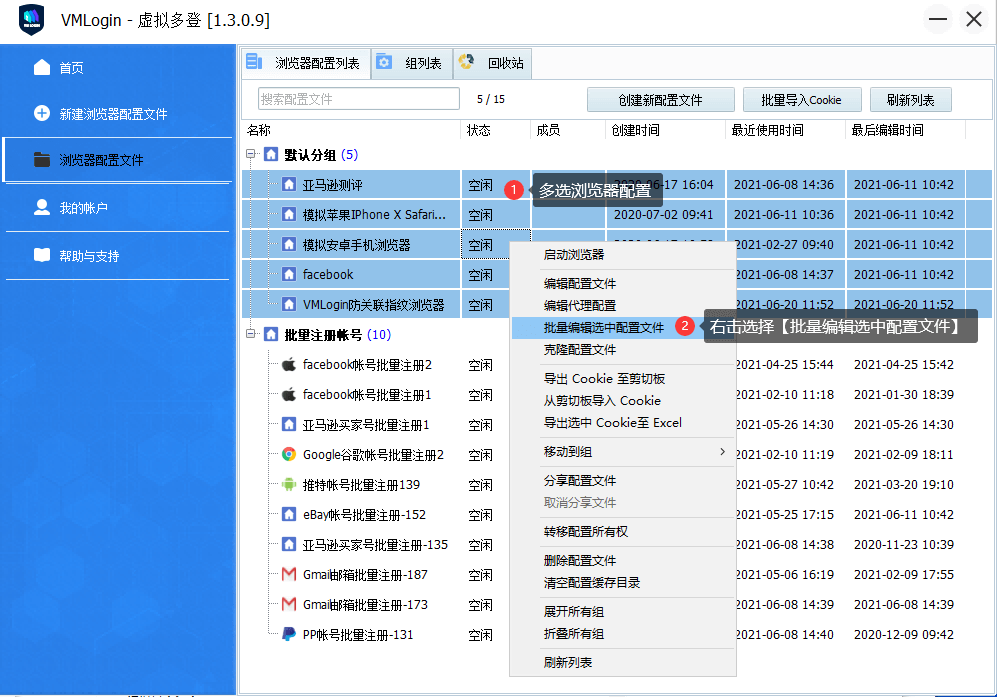Screen dimensions: 997x697
Task: Collapse the 默认分组 tree group
Action: [x=251, y=154]
